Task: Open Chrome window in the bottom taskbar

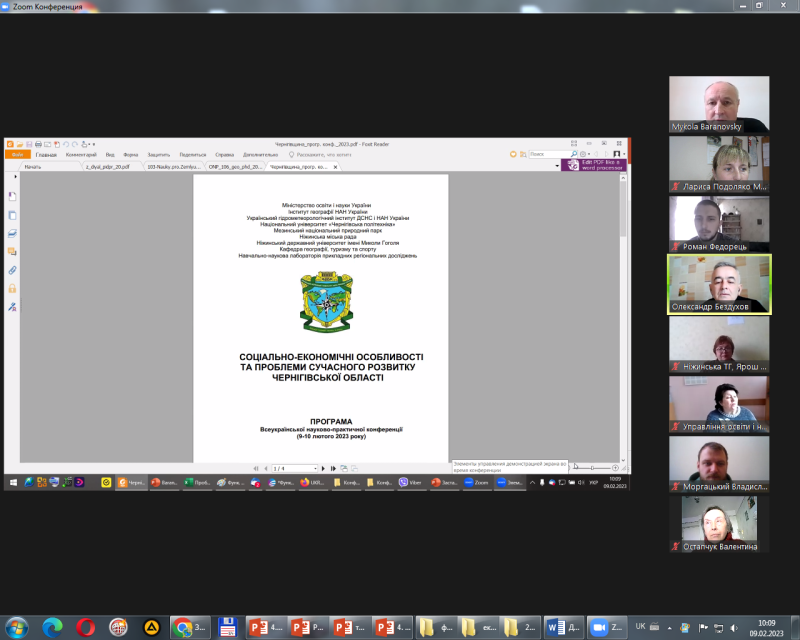Action: pyautogui.click(x=190, y=626)
